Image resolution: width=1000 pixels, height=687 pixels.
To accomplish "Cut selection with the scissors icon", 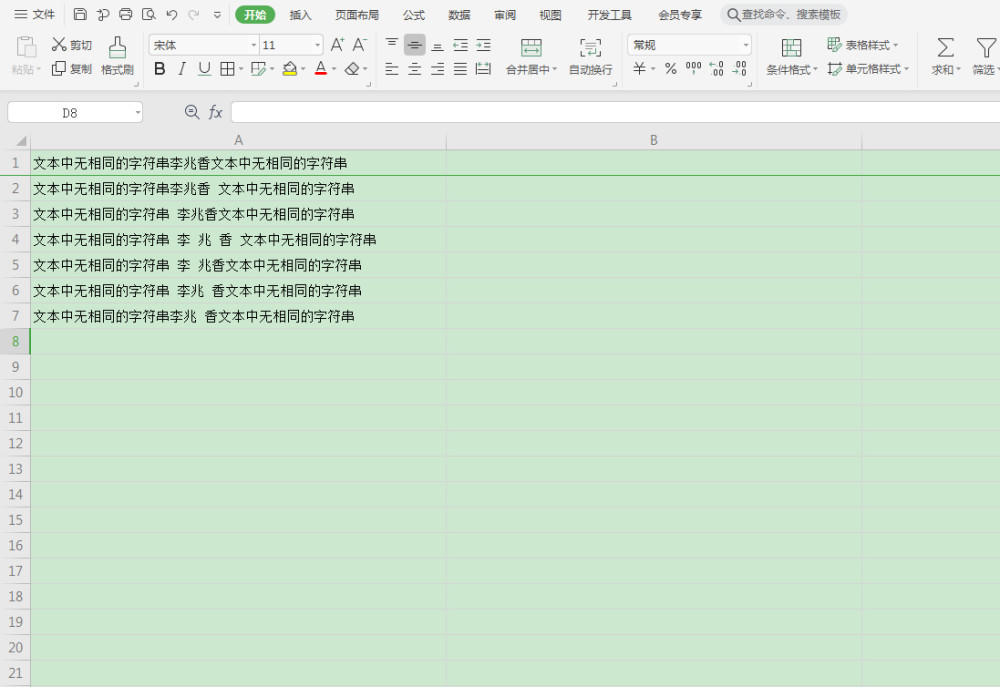I will click(71, 45).
